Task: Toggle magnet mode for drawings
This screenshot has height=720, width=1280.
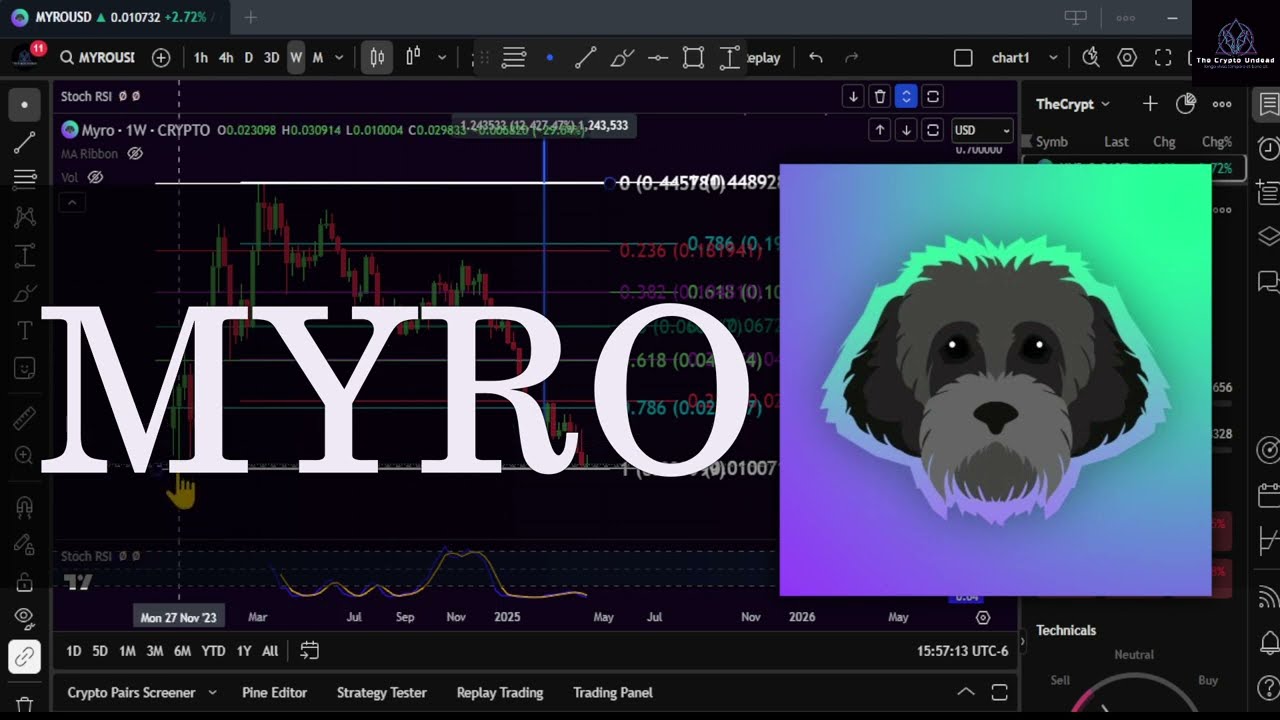Action: tap(24, 507)
